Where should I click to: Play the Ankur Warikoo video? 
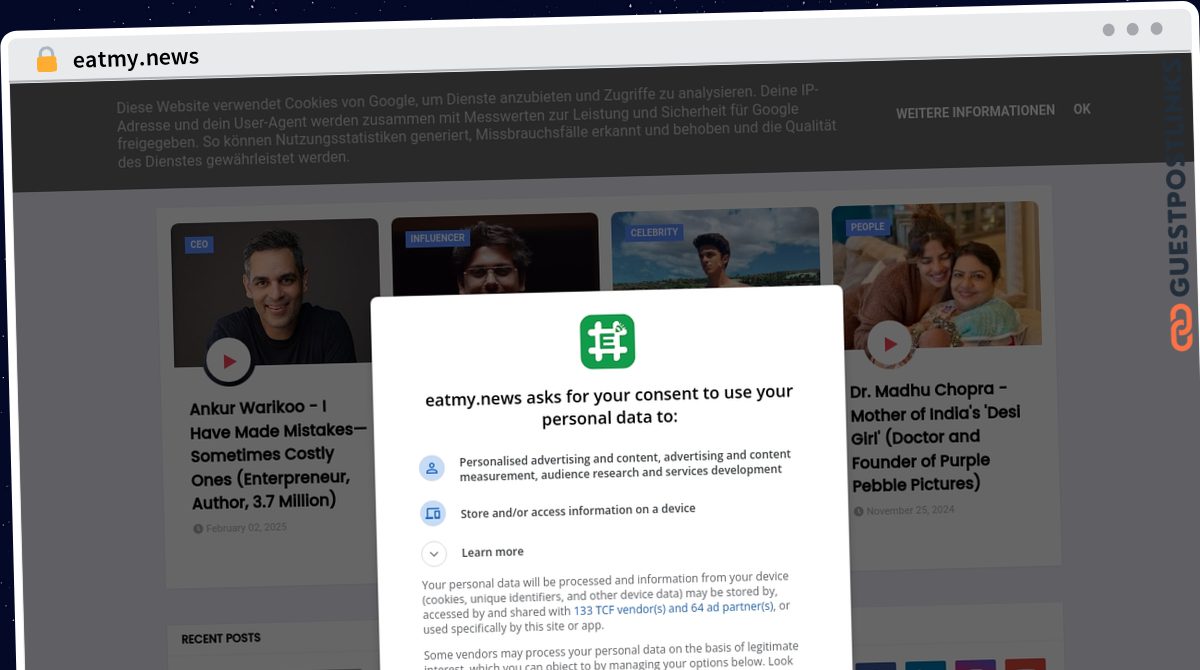pos(229,361)
